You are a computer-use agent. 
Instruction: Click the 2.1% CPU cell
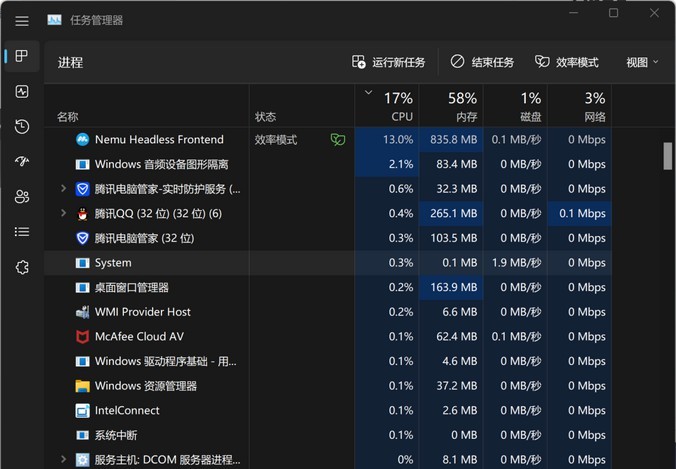387,164
